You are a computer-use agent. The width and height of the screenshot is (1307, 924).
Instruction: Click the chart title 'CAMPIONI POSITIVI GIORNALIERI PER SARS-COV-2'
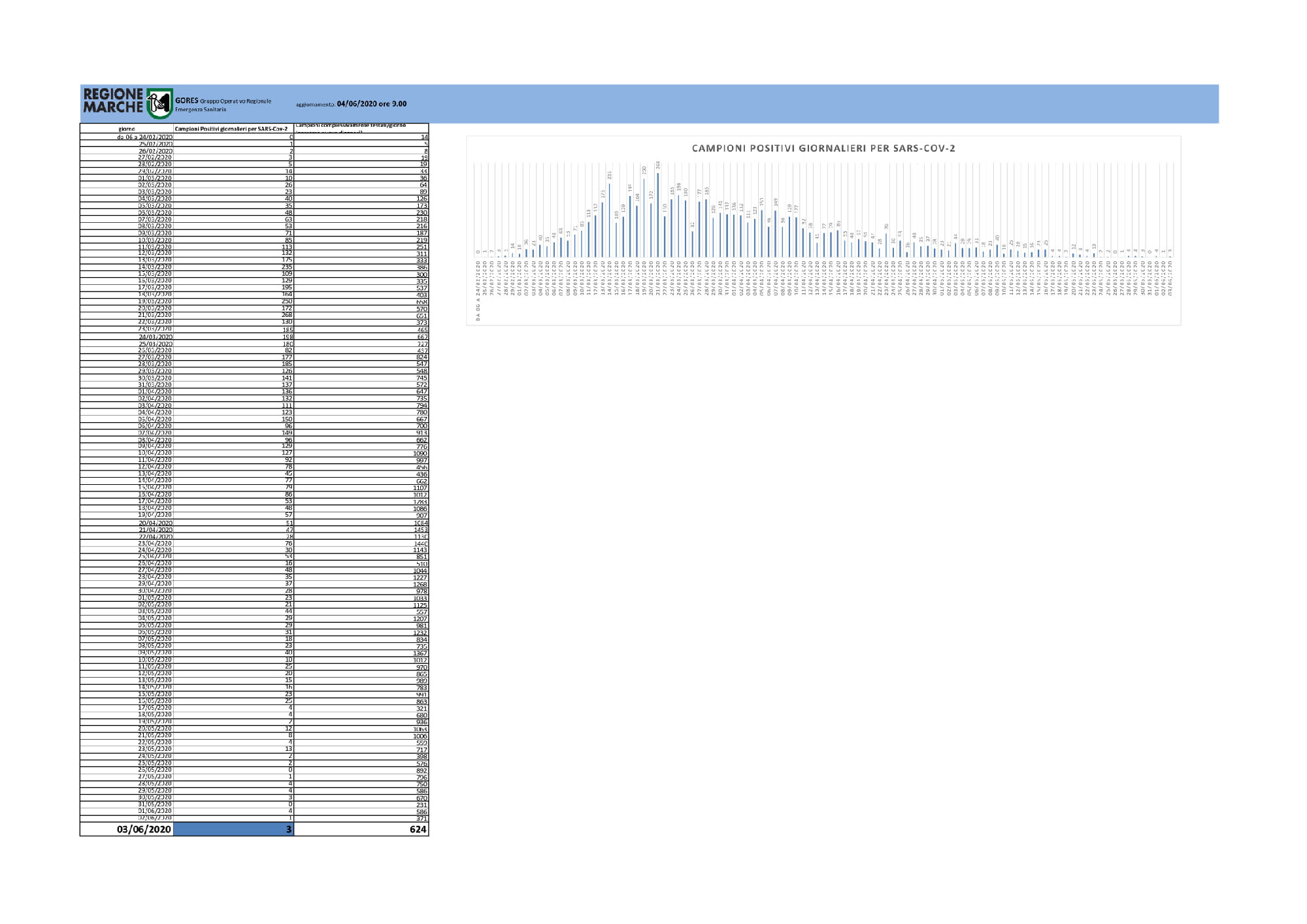(823, 148)
